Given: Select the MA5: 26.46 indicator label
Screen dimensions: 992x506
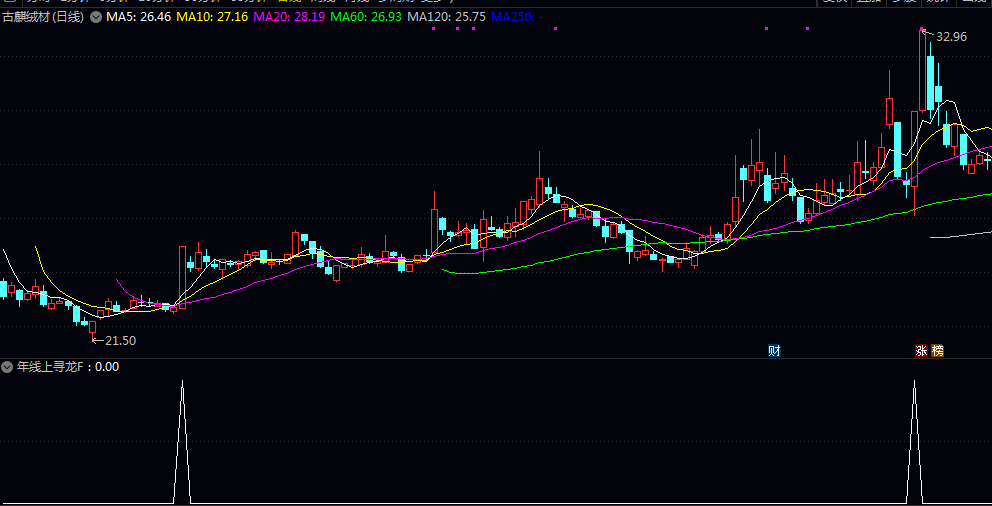Looking at the screenshot, I should pos(139,17).
